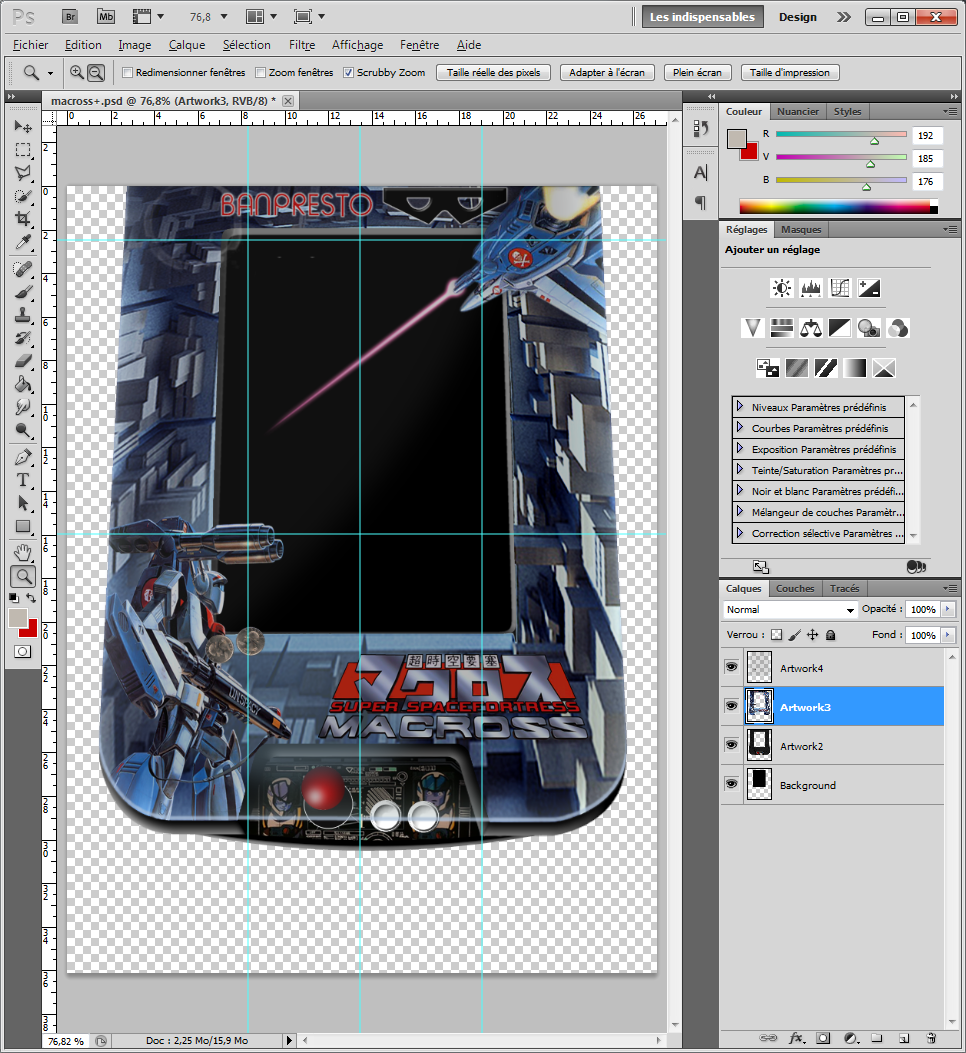Viewport: 966px width, 1053px height.
Task: Click the Ajouter un masque de fusion icon
Action: pyautogui.click(x=824, y=1038)
